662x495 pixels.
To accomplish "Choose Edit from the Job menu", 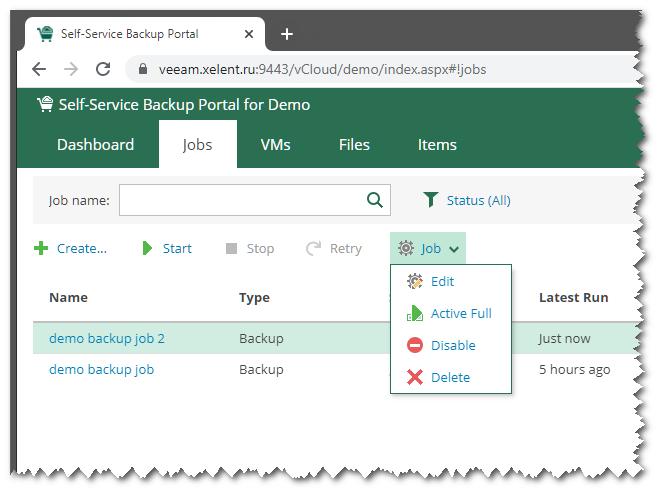I will pos(442,281).
